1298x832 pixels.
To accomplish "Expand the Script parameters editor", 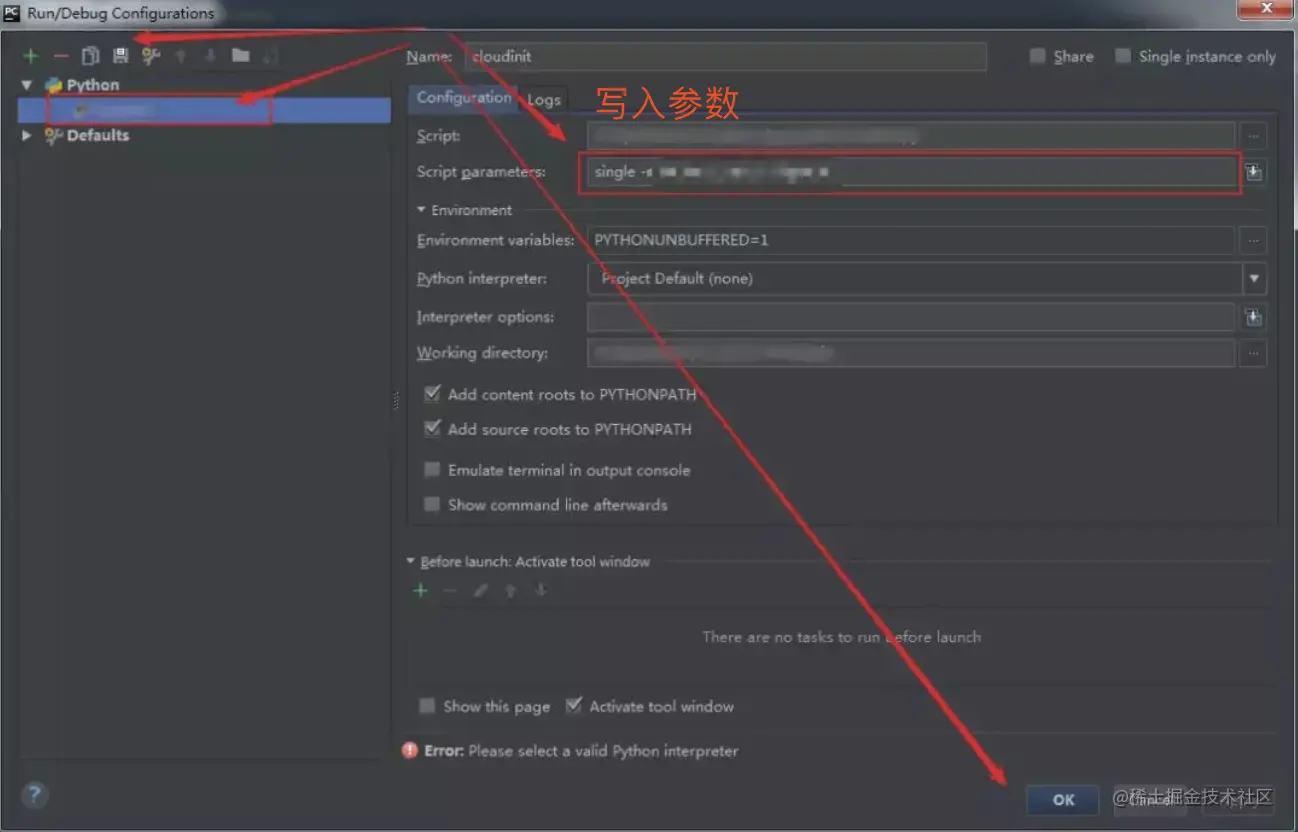I will click(x=1254, y=173).
